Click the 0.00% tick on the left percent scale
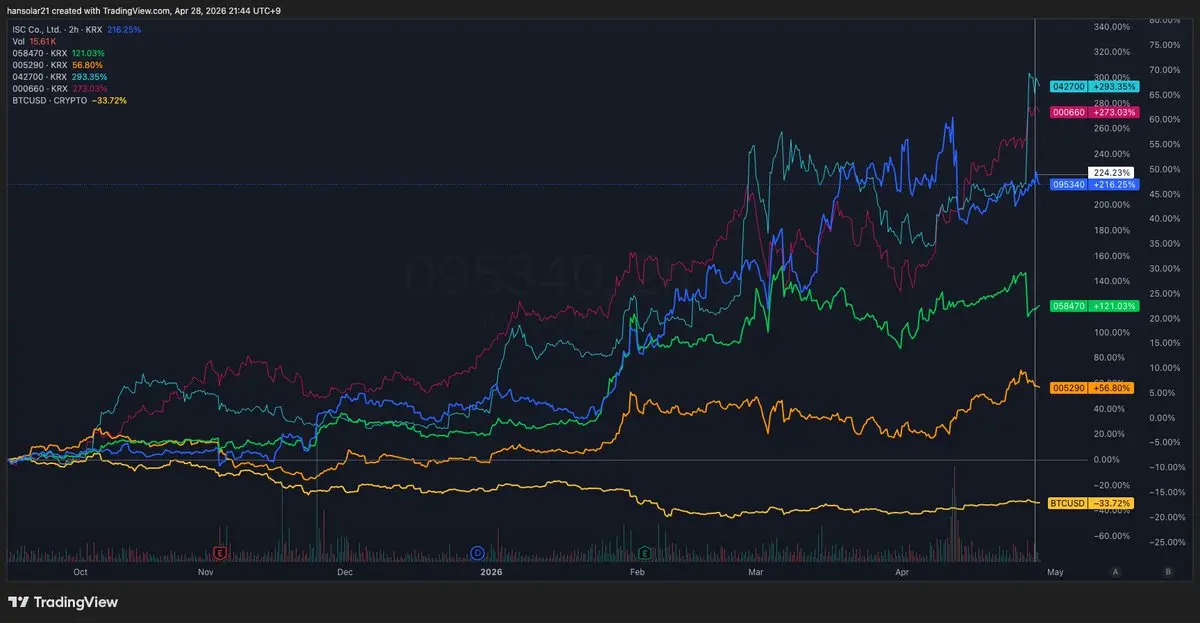This screenshot has height=623, width=1200. click(1108, 460)
